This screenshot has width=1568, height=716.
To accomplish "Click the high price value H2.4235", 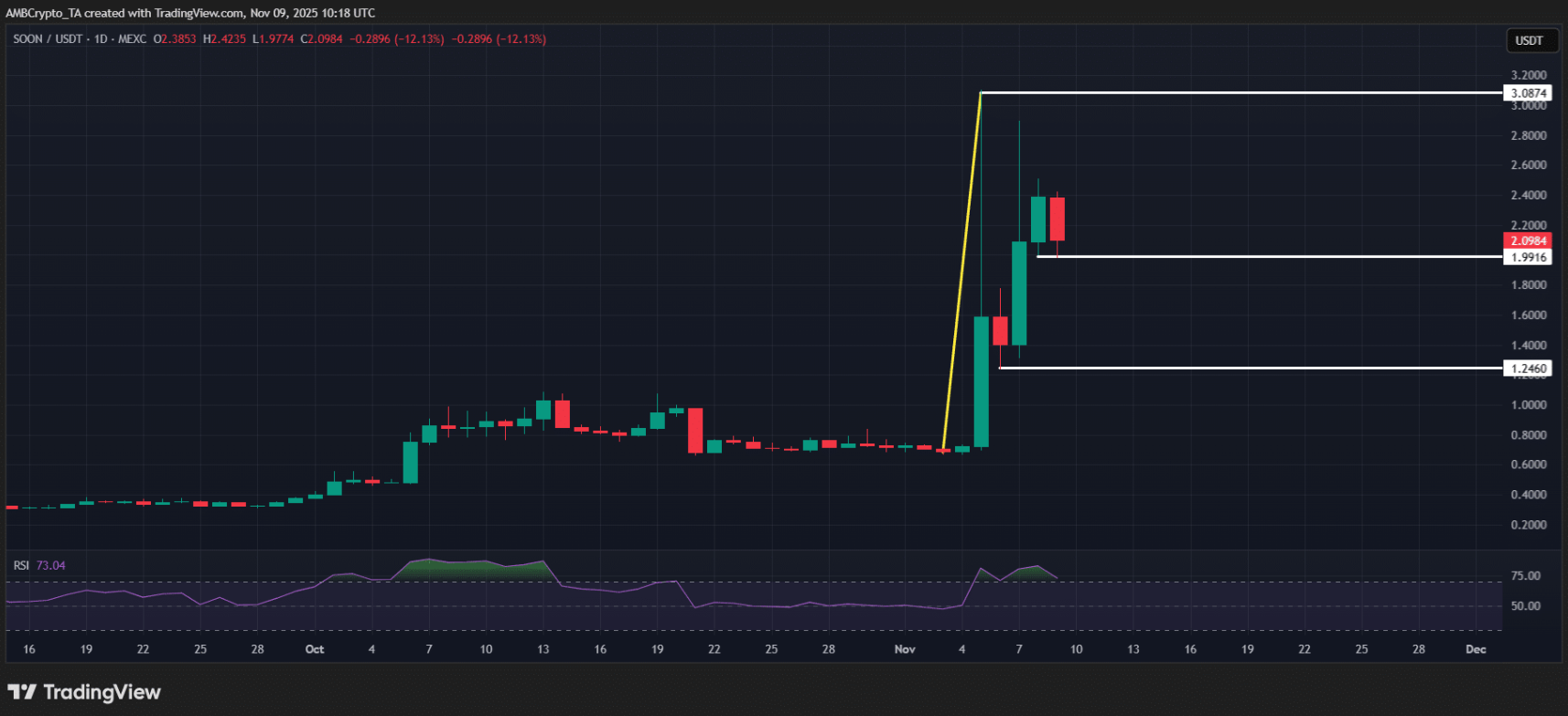I will click(224, 39).
